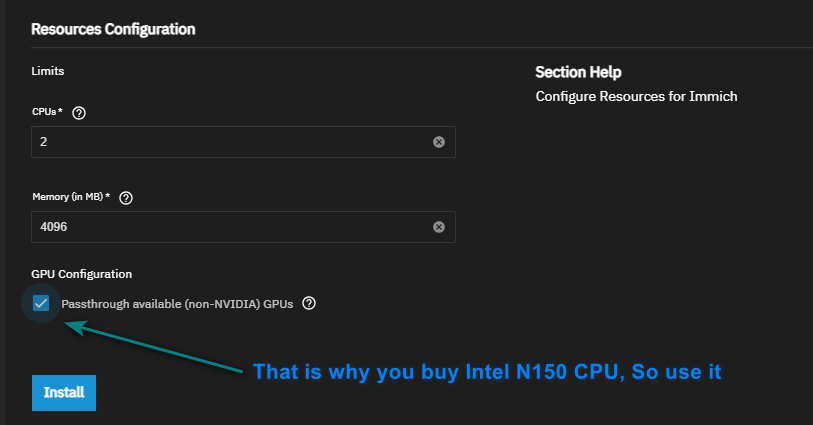Clear the CPUs field with its X icon

click(438, 142)
